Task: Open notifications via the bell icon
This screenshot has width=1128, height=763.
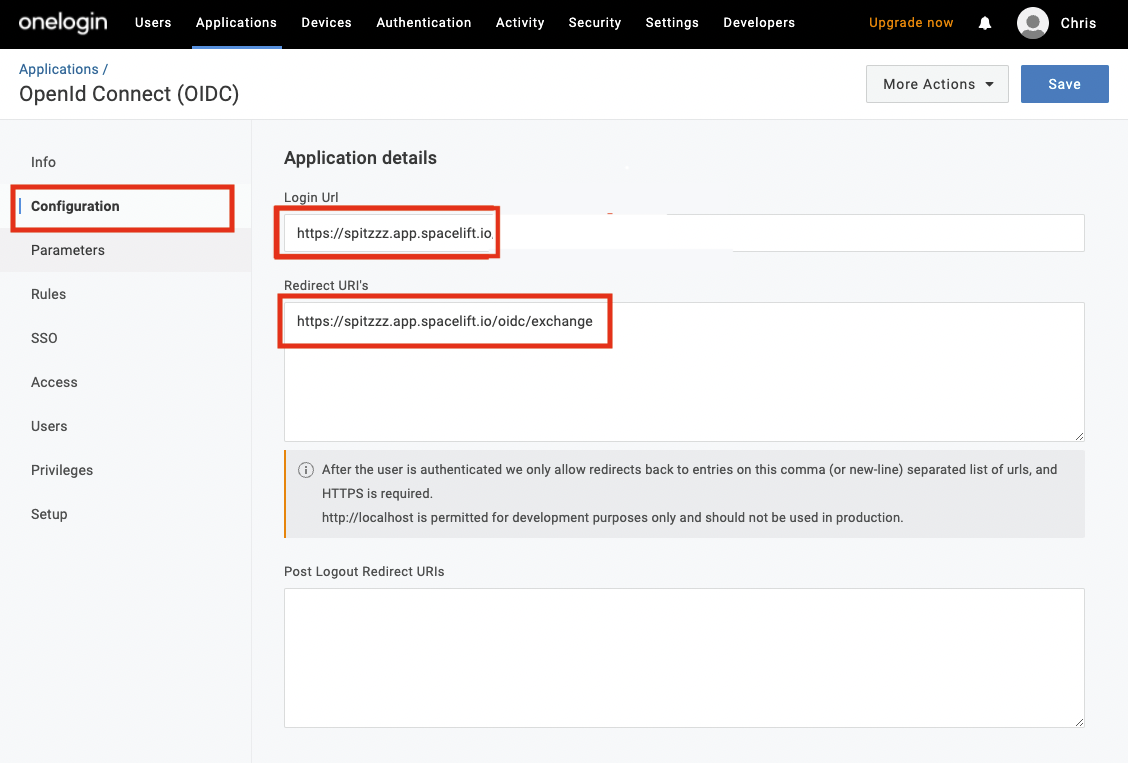Action: [x=984, y=23]
